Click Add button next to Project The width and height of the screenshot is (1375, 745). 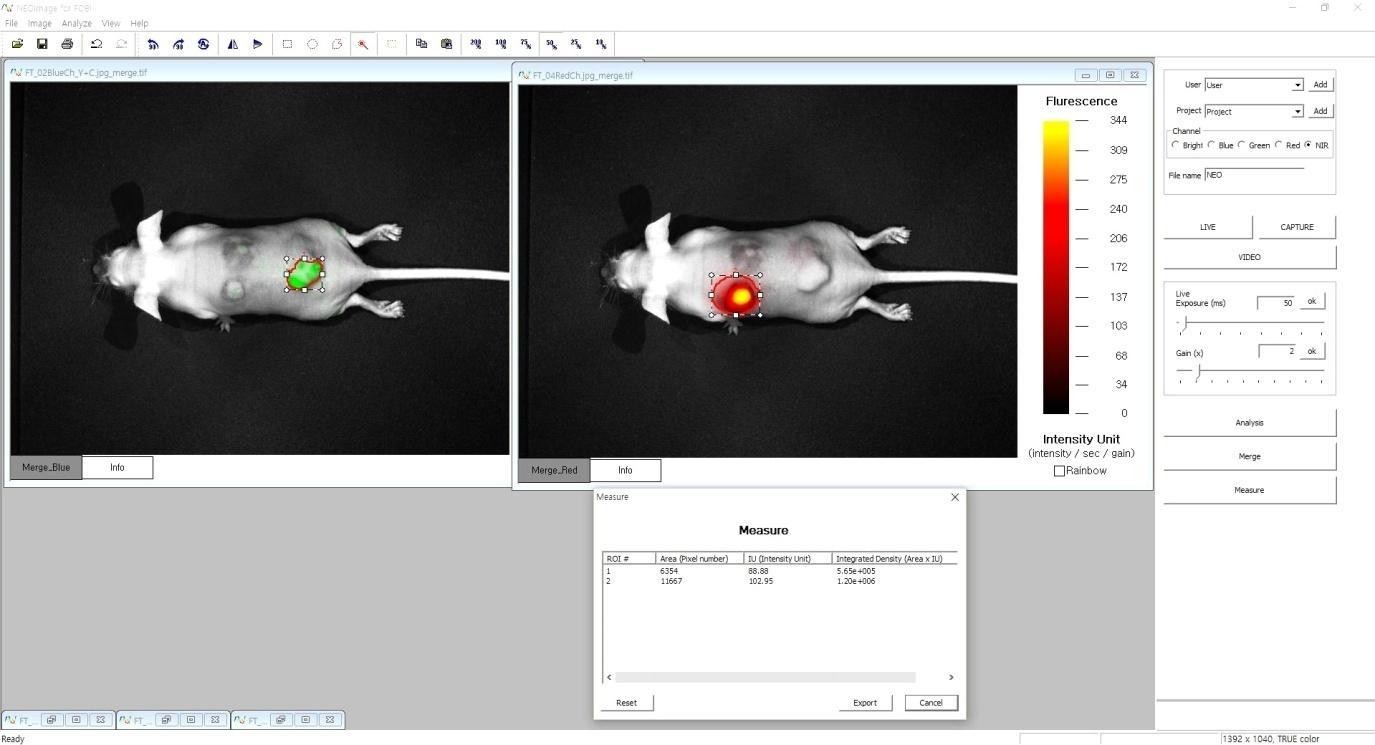pos(1320,111)
